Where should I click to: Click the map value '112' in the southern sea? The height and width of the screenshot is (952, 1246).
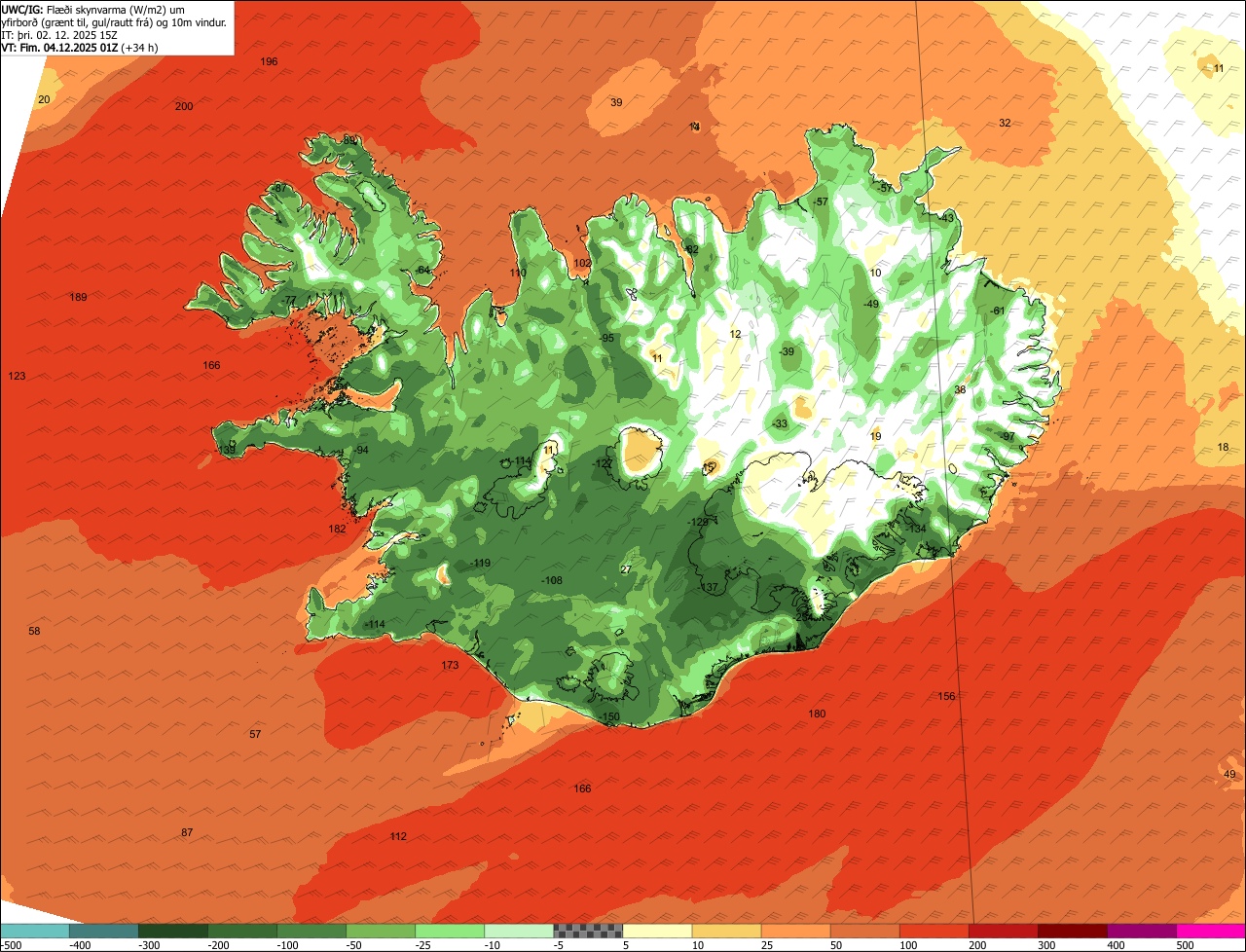pyautogui.click(x=398, y=836)
